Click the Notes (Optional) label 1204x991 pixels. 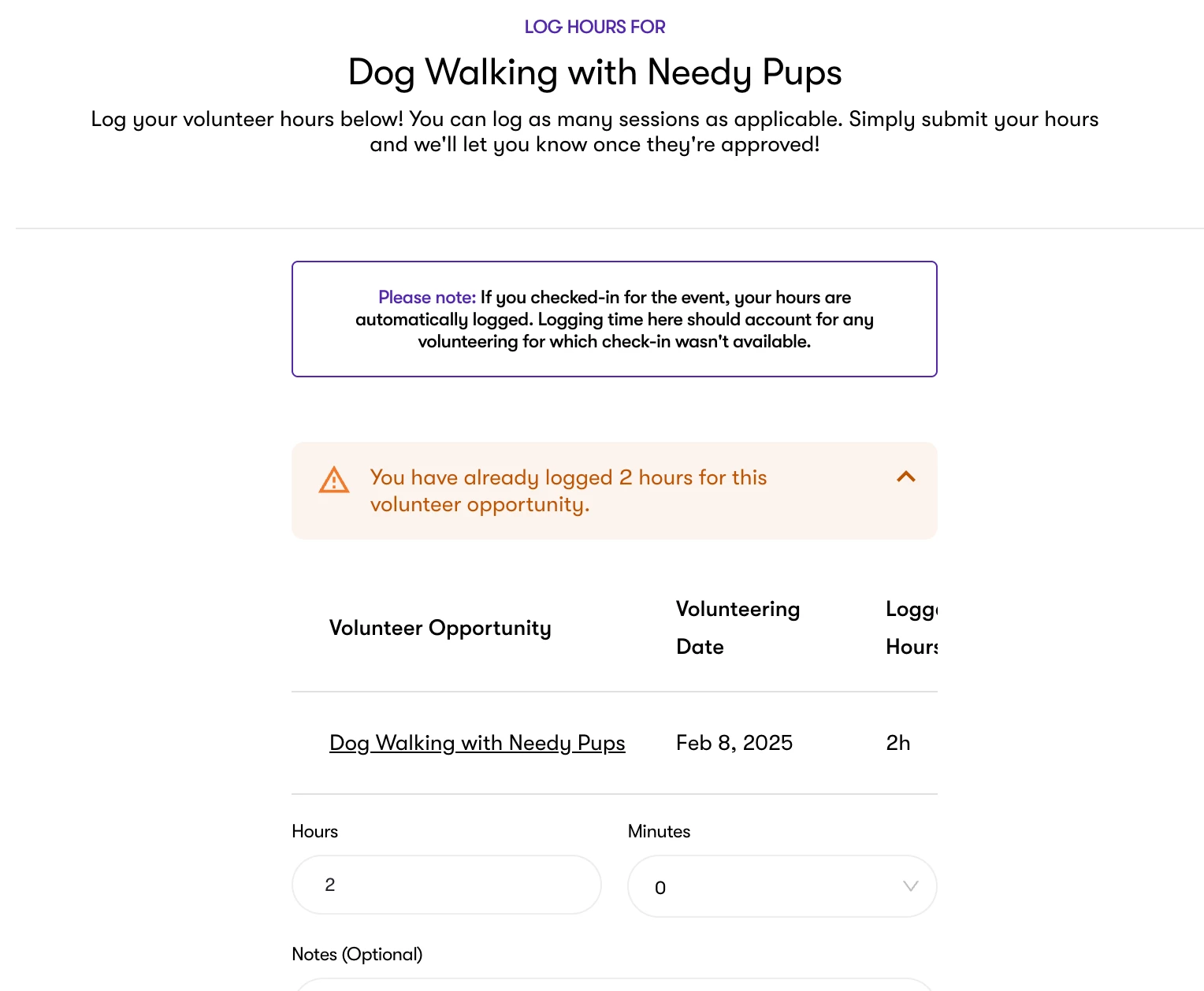tap(357, 954)
